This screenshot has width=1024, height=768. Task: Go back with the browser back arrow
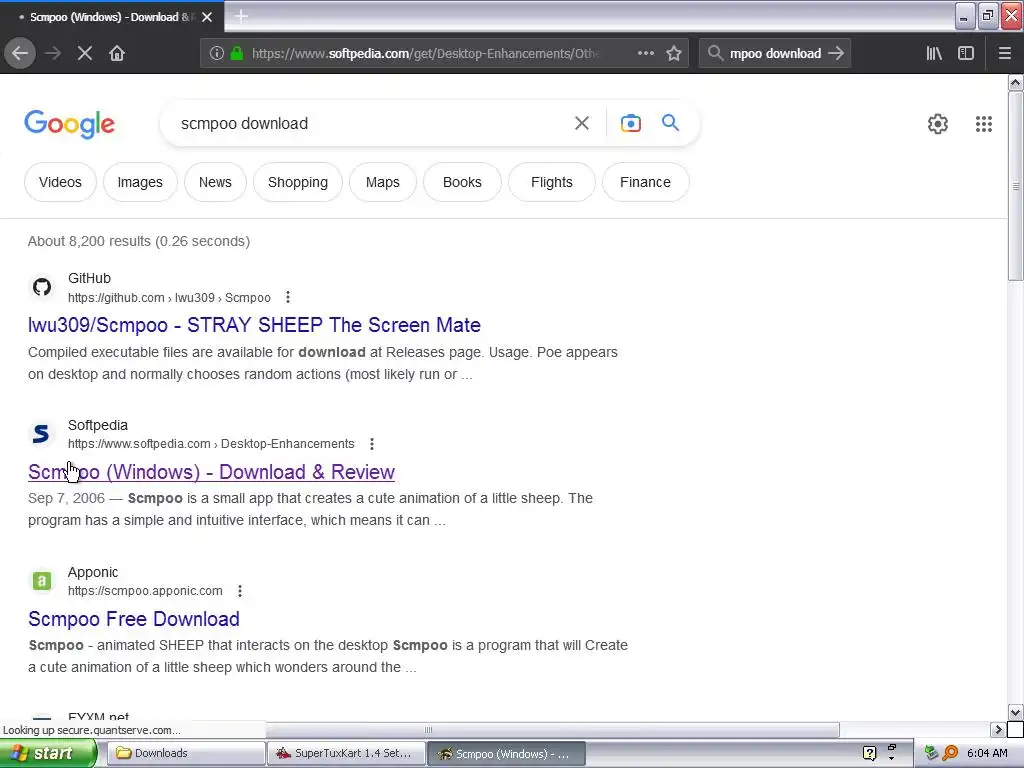20,53
